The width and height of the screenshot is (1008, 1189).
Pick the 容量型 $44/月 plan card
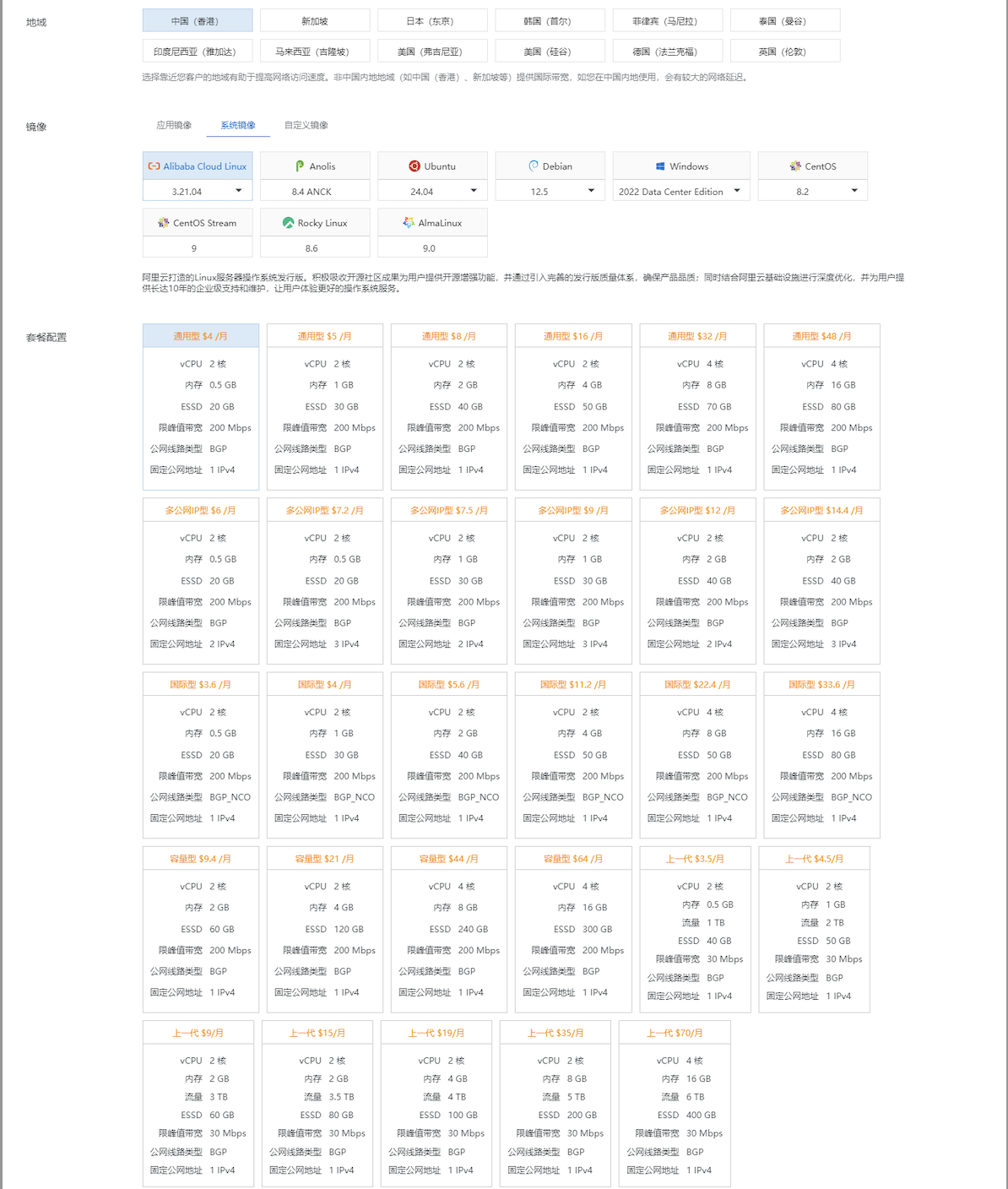tap(449, 928)
